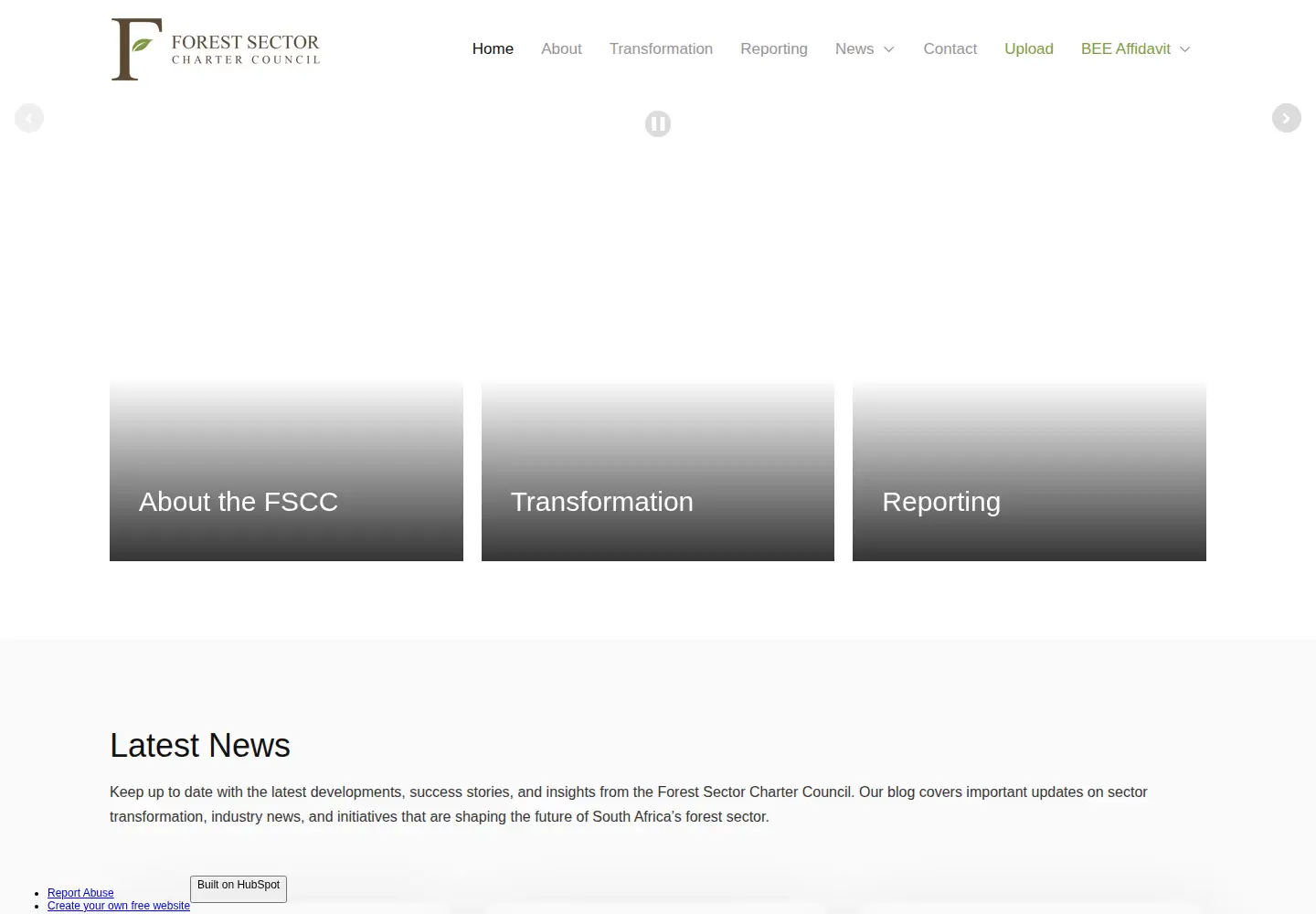
Task: Click the Latest News heading
Action: pyautogui.click(x=200, y=746)
